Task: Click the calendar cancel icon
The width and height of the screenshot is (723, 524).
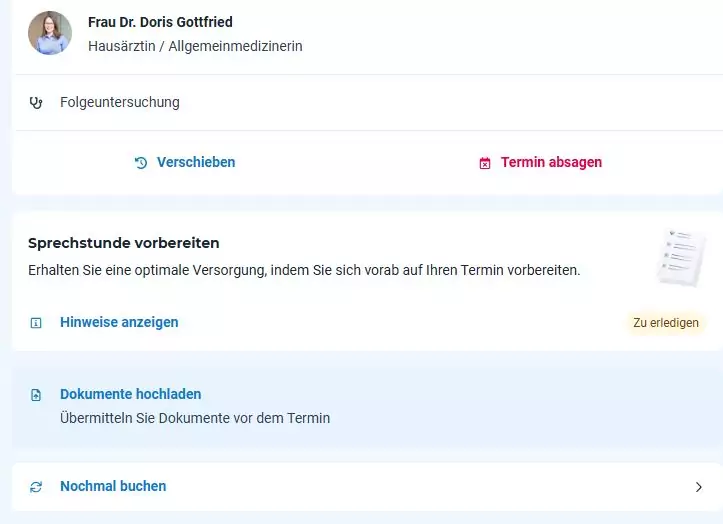Action: (485, 163)
